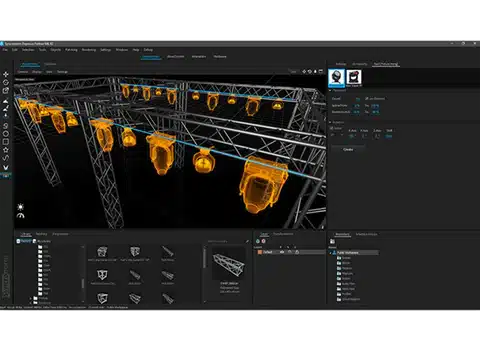Select the square-with-arrow scale tool icon
The width and height of the screenshot is (480, 360).
click(x=6, y=90)
